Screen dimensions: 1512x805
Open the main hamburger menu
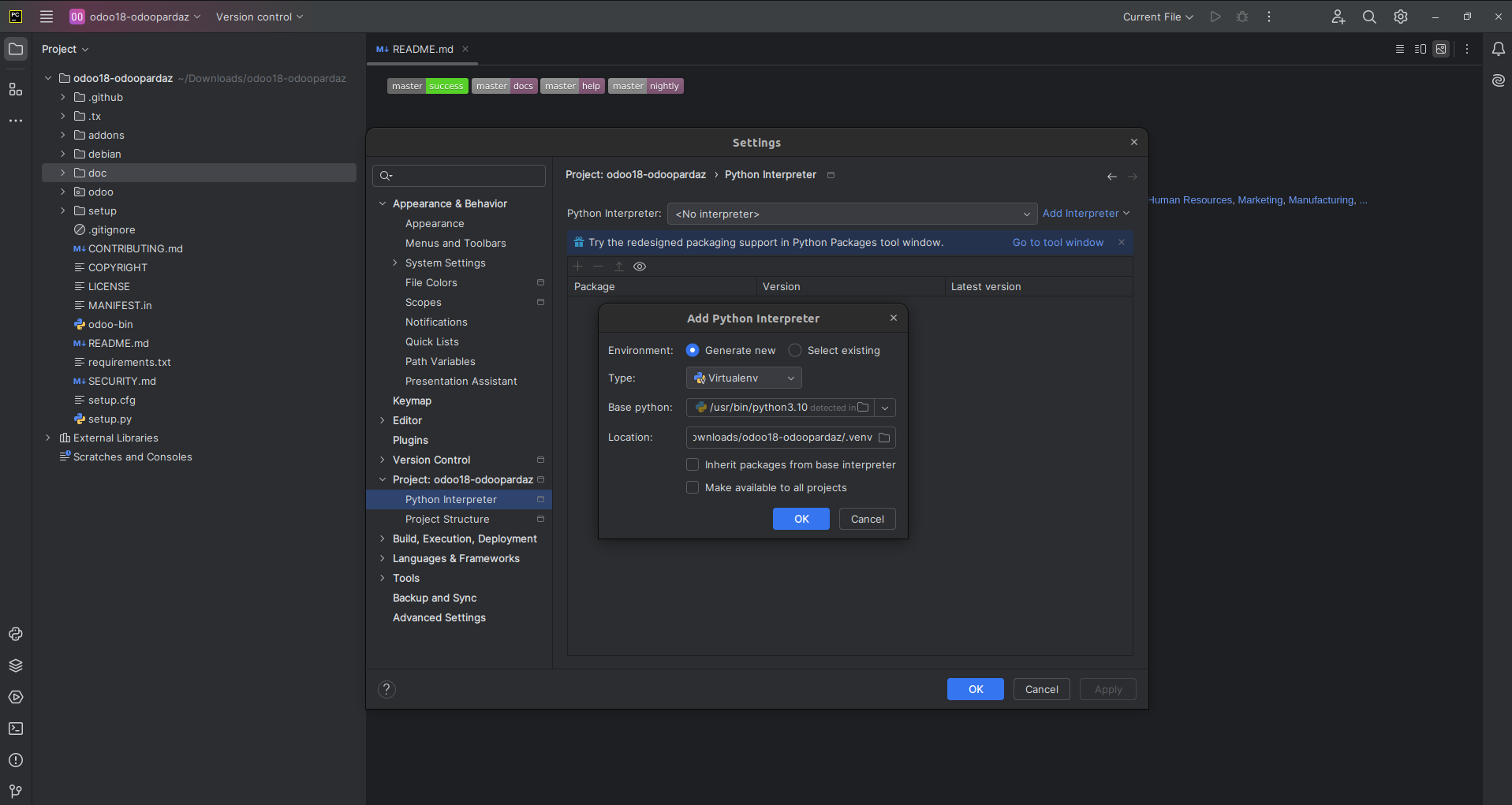click(x=47, y=17)
